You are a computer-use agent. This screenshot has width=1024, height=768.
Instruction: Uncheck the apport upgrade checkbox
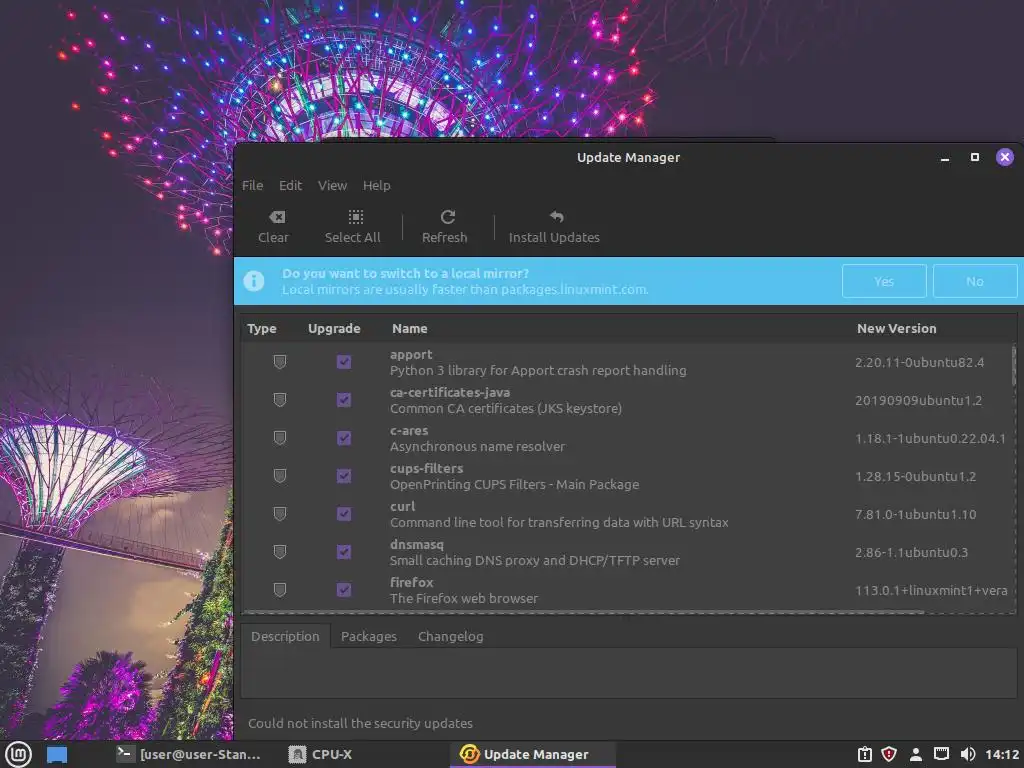(344, 362)
